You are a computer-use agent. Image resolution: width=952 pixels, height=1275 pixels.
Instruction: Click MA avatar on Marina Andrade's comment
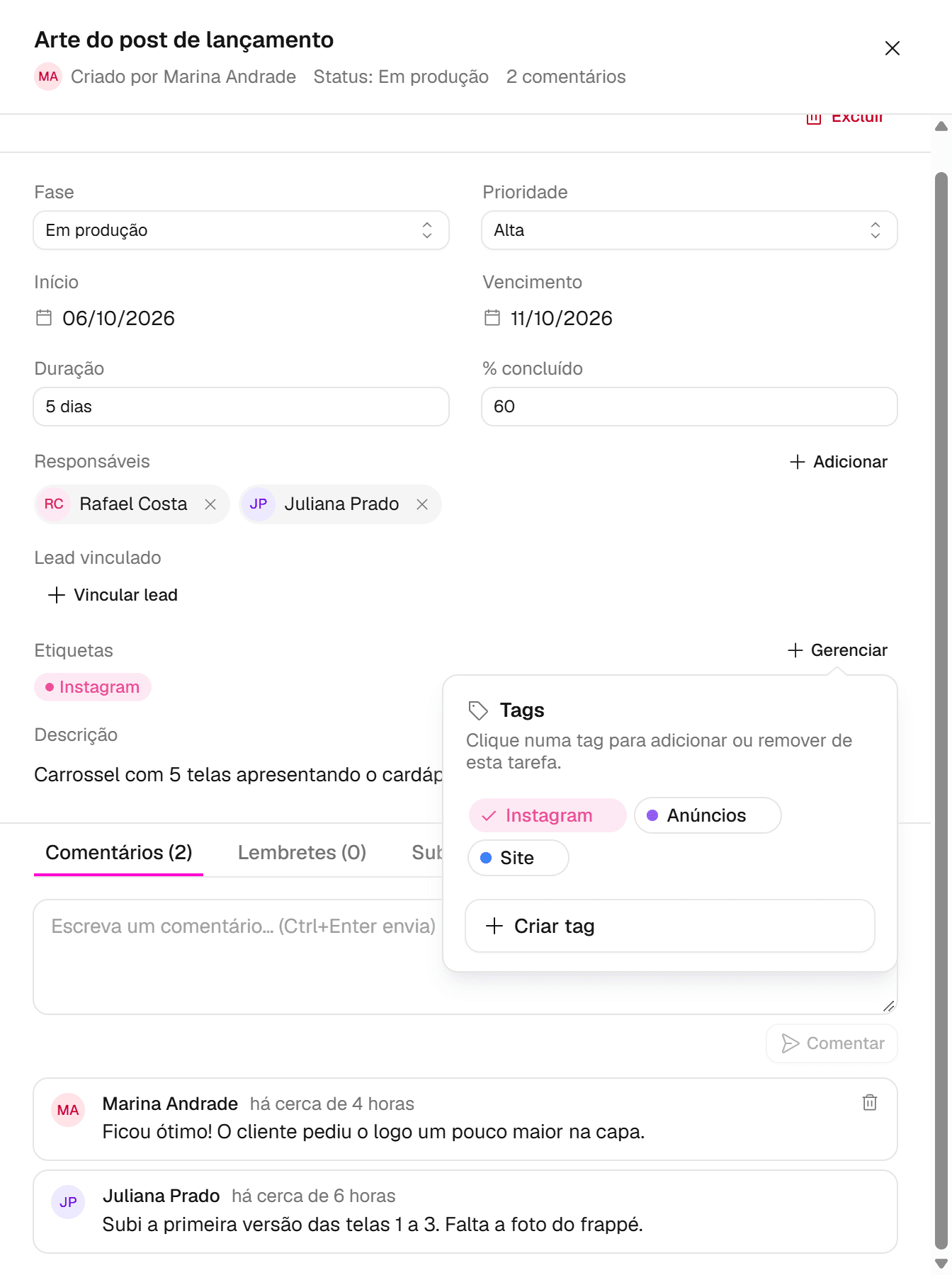(68, 1110)
